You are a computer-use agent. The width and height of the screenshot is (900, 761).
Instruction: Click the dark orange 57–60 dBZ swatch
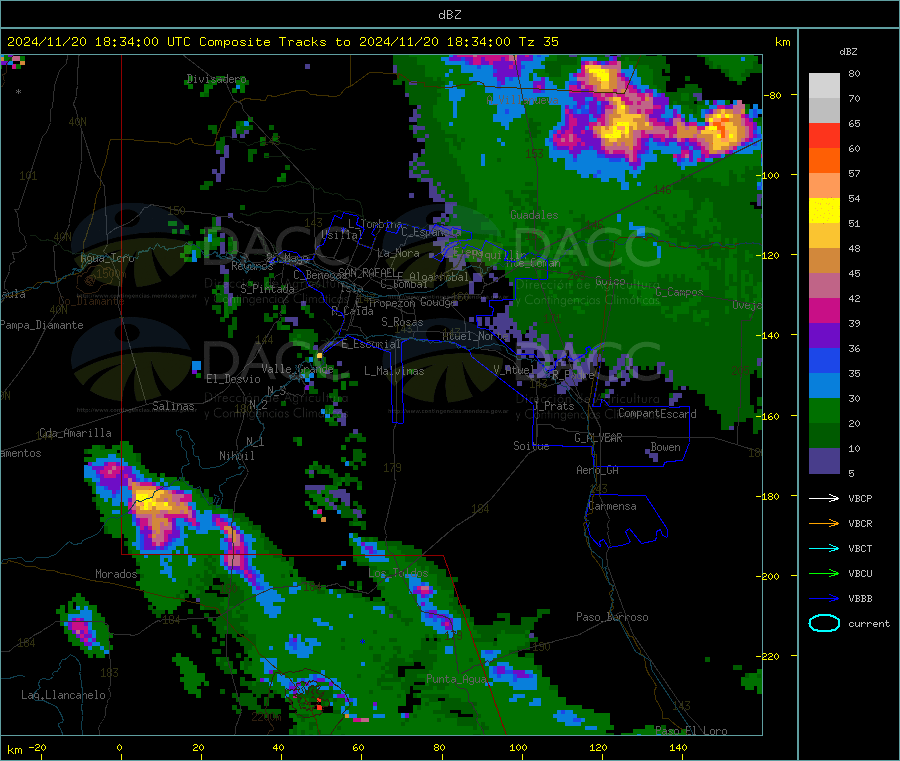pyautogui.click(x=824, y=161)
